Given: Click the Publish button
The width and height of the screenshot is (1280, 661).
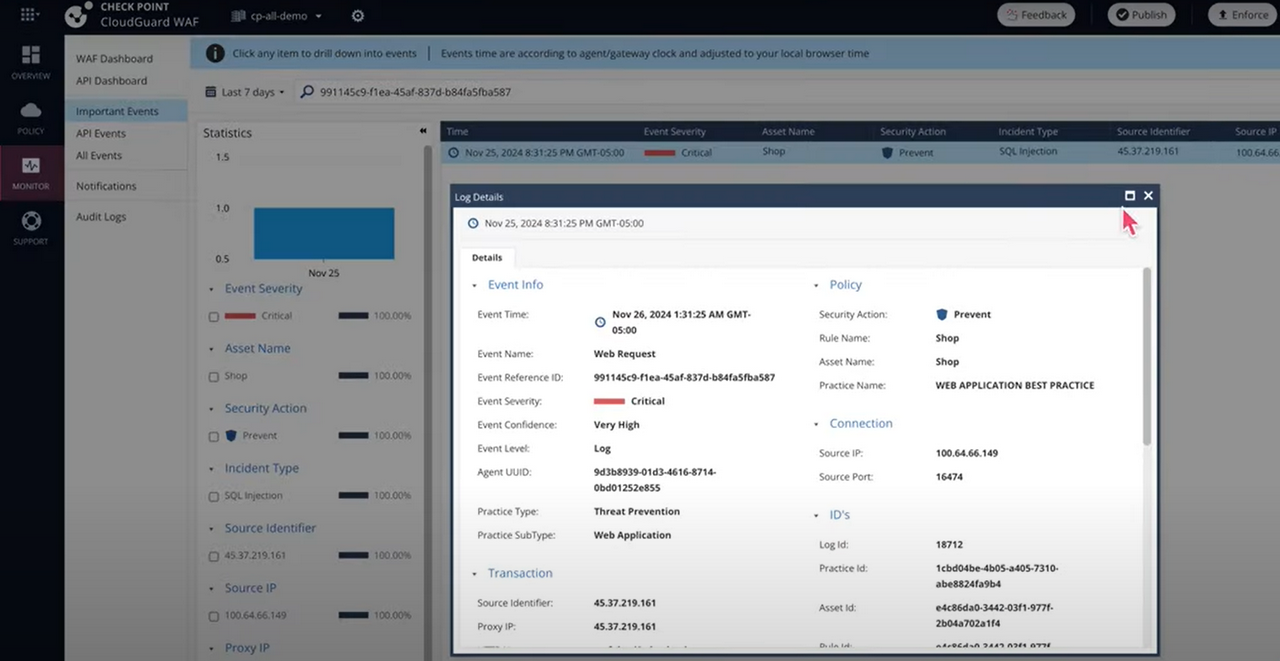Looking at the screenshot, I should click(1140, 15).
